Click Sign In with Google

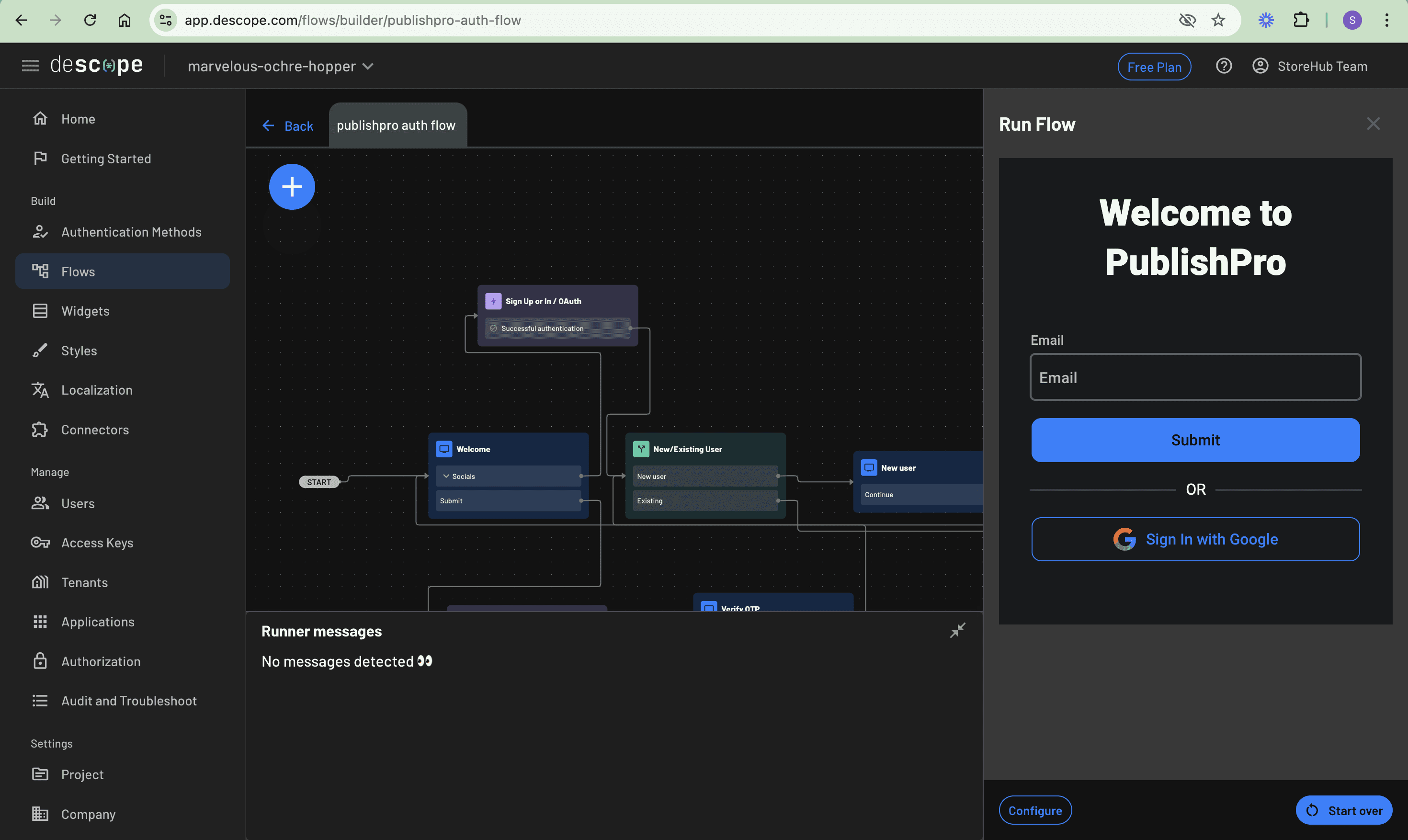(x=1195, y=539)
